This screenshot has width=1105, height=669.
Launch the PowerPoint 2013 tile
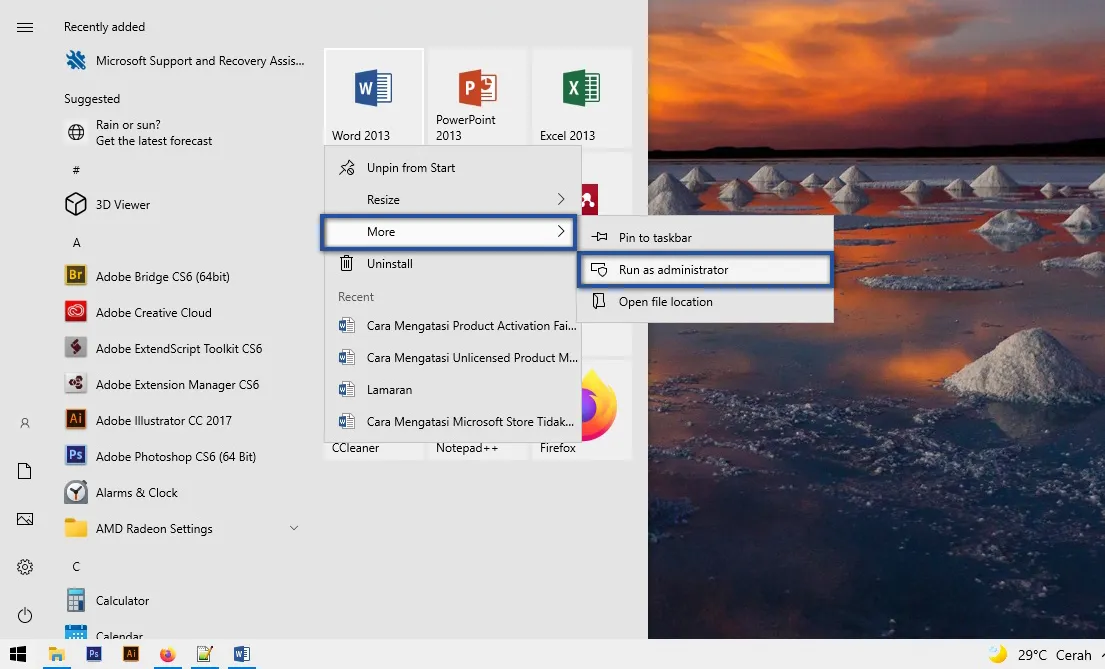(x=476, y=95)
